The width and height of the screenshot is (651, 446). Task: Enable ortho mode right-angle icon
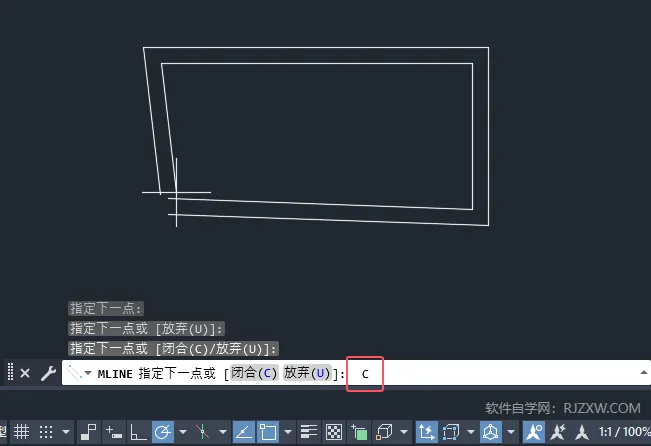point(138,432)
